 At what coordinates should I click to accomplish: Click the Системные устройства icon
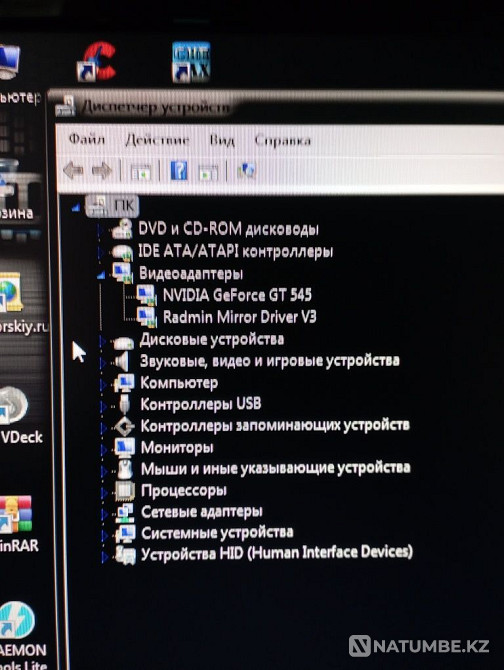click(x=126, y=533)
